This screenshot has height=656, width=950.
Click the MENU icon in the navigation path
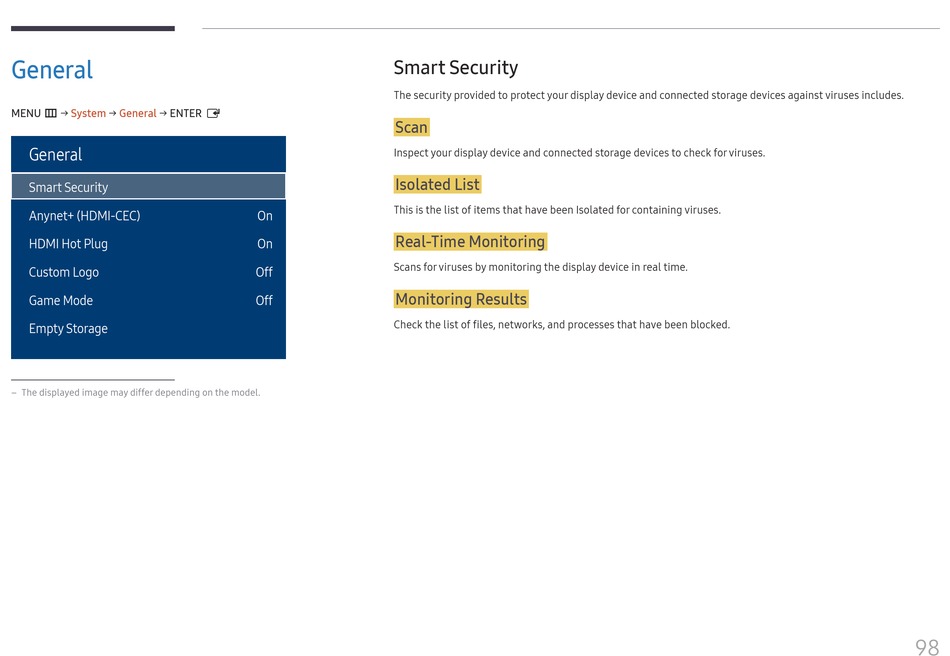tap(50, 114)
